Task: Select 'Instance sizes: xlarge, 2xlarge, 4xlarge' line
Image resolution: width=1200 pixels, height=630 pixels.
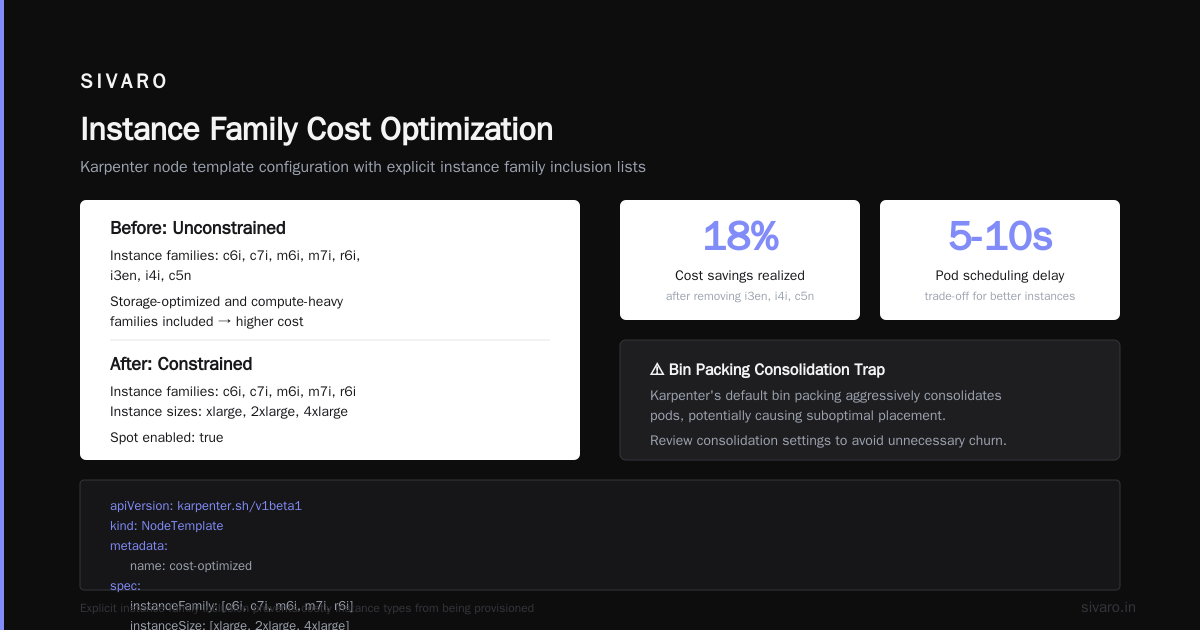Action: click(x=229, y=411)
